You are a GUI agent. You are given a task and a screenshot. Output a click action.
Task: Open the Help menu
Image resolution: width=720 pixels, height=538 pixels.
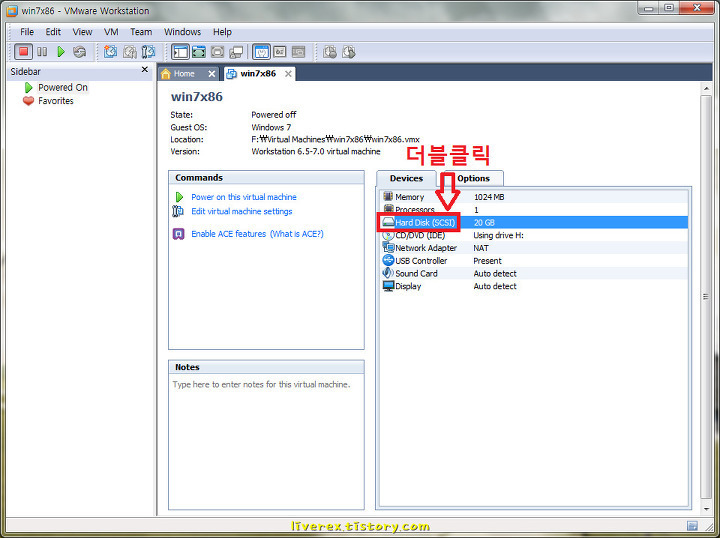222,32
